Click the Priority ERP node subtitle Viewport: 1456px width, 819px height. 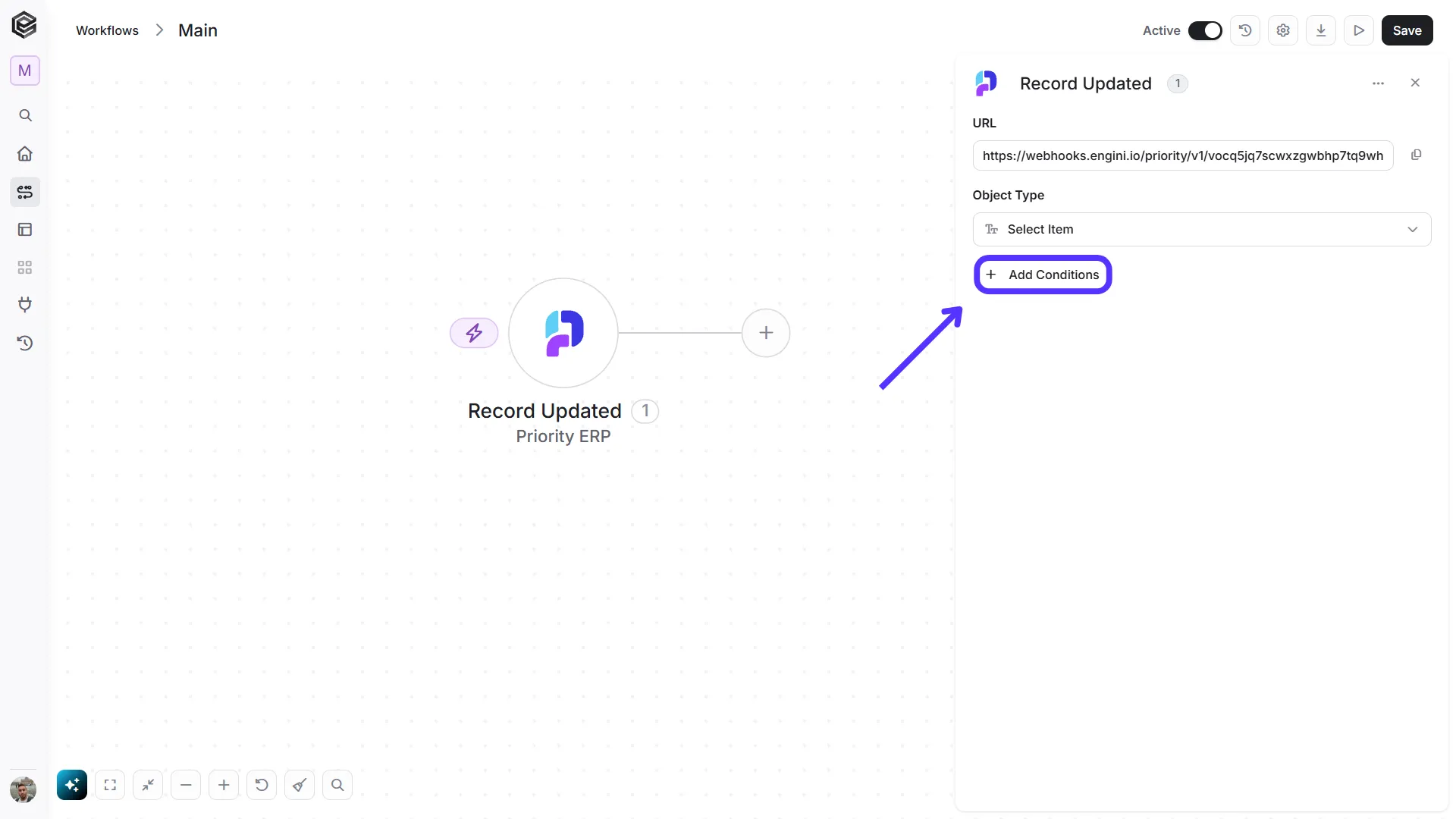[x=563, y=437]
